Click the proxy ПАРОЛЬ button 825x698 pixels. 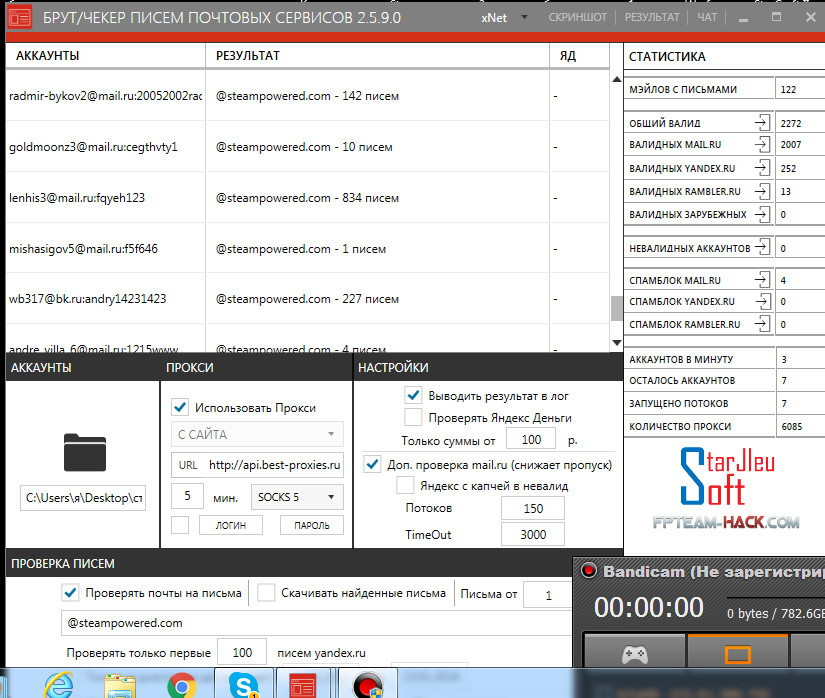311,525
